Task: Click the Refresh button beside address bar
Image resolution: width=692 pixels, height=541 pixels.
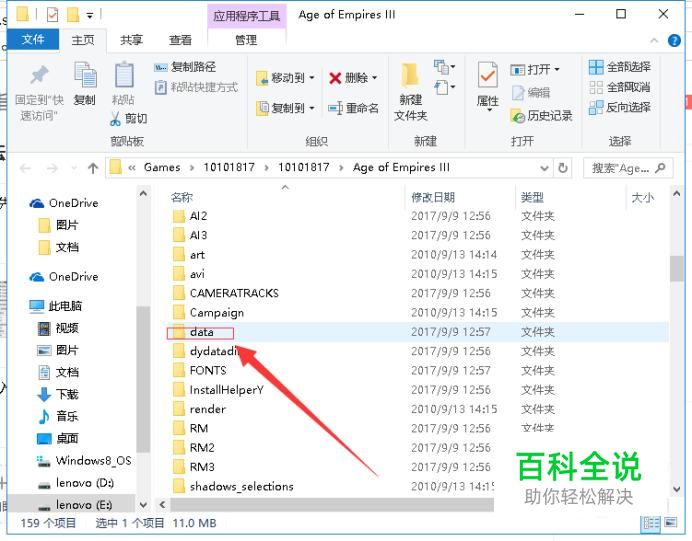Action: (x=563, y=168)
